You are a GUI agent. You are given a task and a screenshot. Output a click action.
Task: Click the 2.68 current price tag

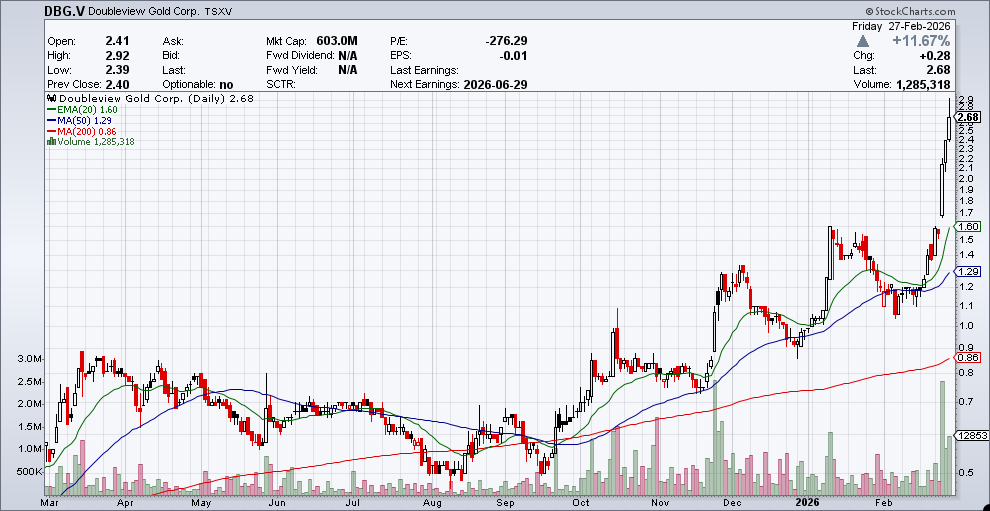[967, 117]
